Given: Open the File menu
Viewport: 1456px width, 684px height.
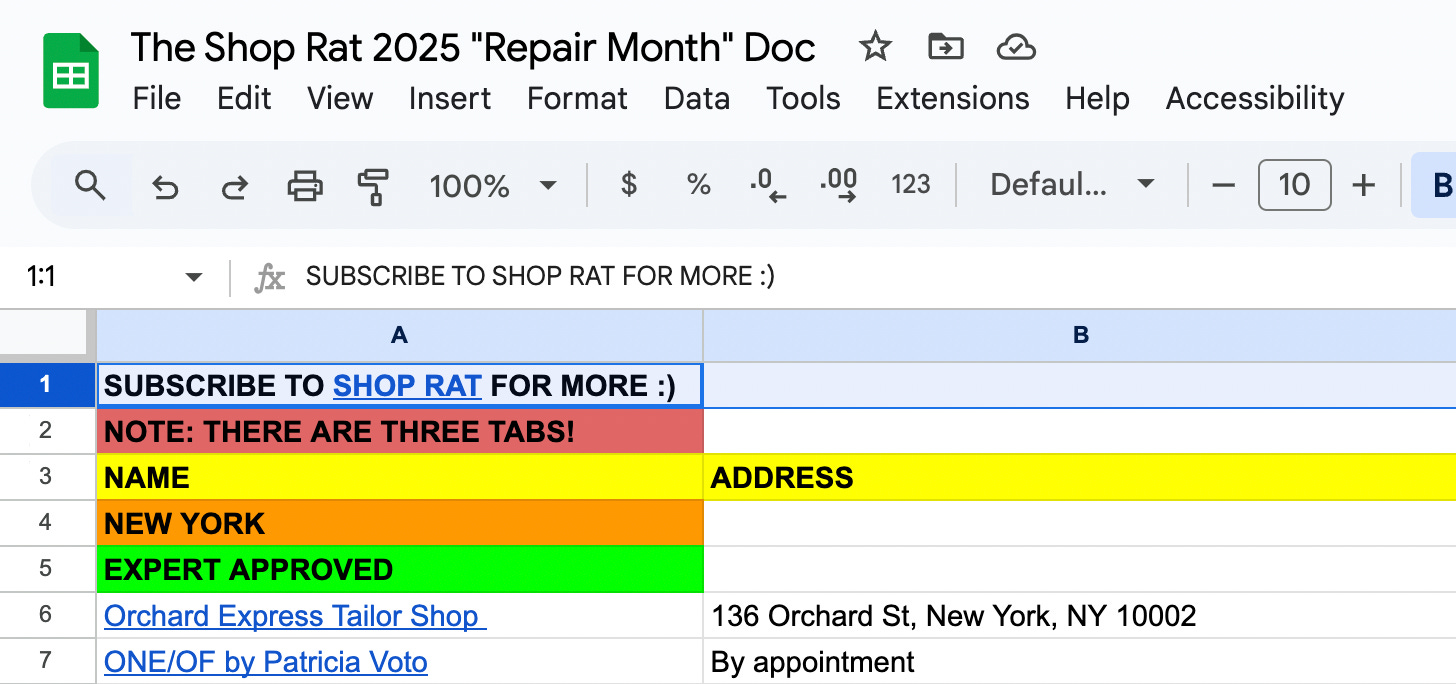Looking at the screenshot, I should pyautogui.click(x=157, y=98).
